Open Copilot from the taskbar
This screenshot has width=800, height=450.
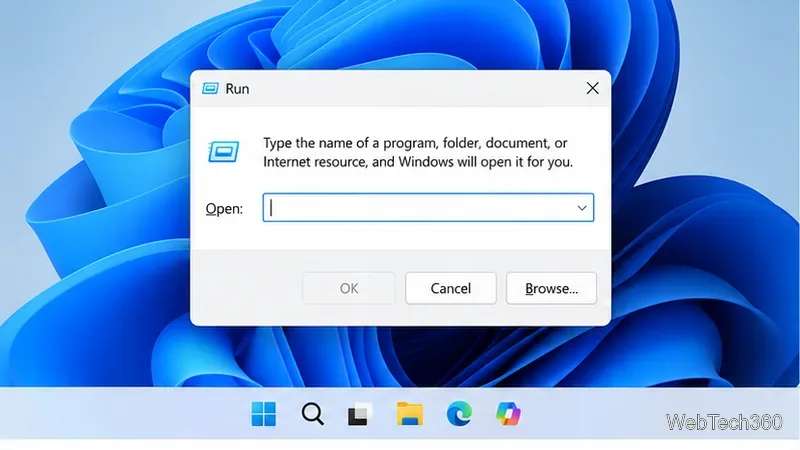point(508,414)
